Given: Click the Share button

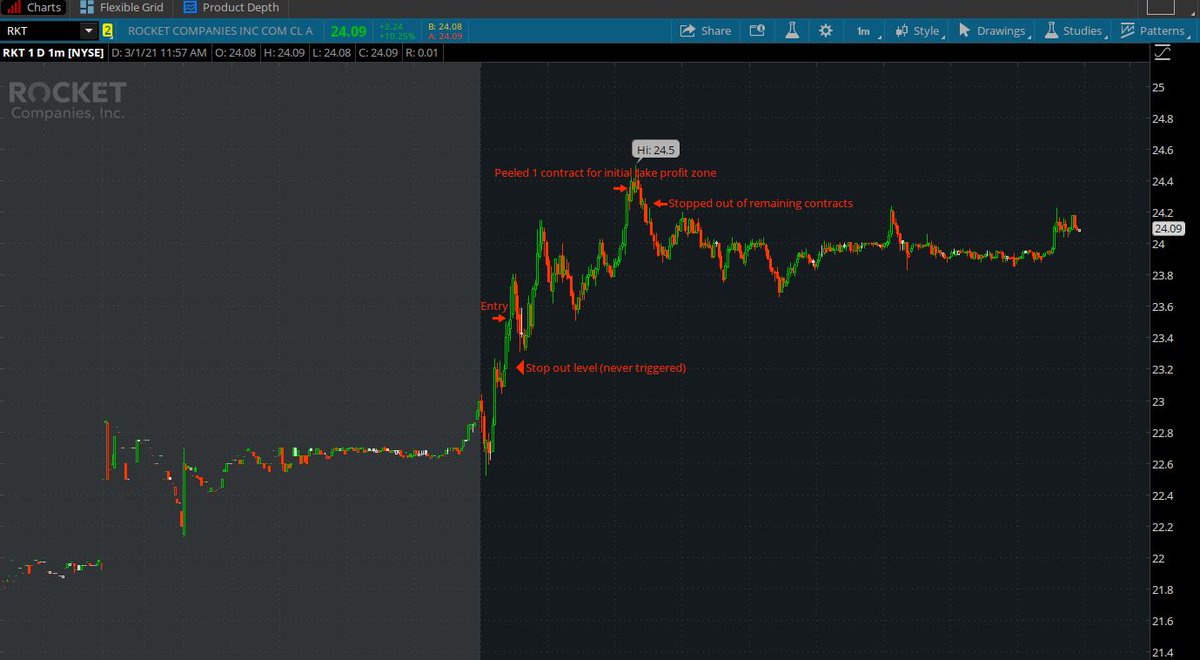Looking at the screenshot, I should pyautogui.click(x=705, y=31).
